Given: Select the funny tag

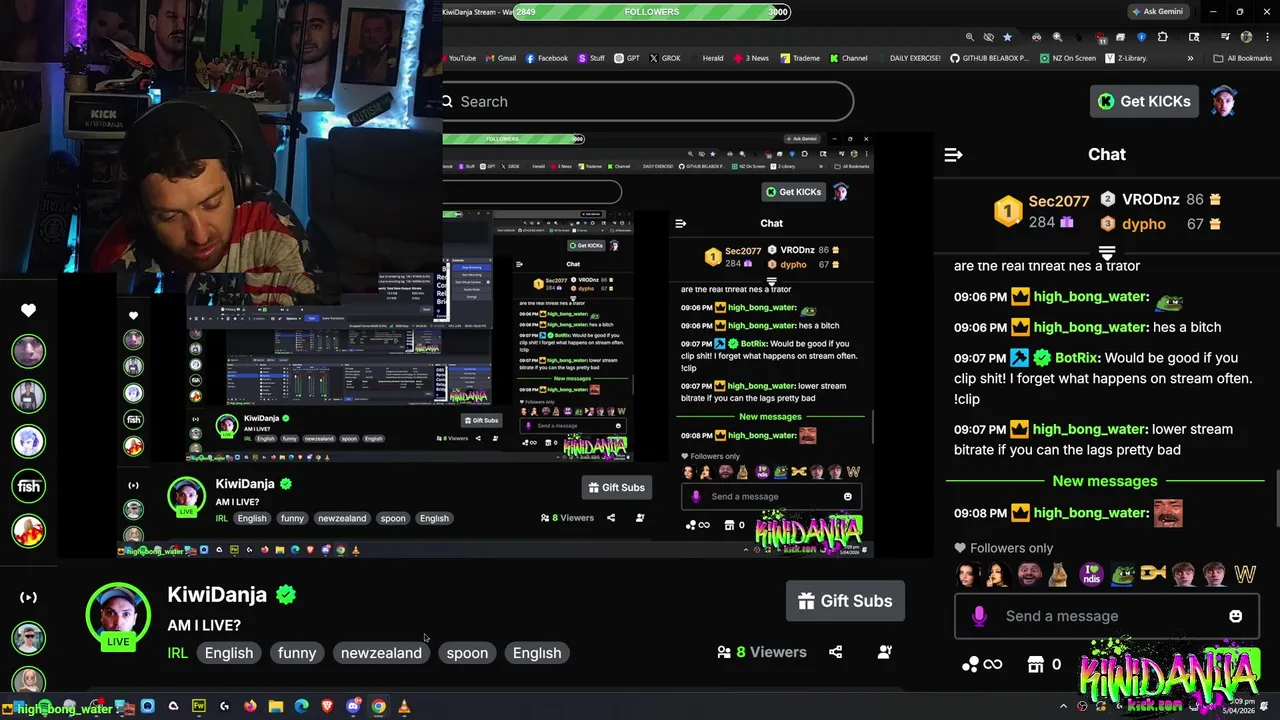Looking at the screenshot, I should tap(297, 653).
